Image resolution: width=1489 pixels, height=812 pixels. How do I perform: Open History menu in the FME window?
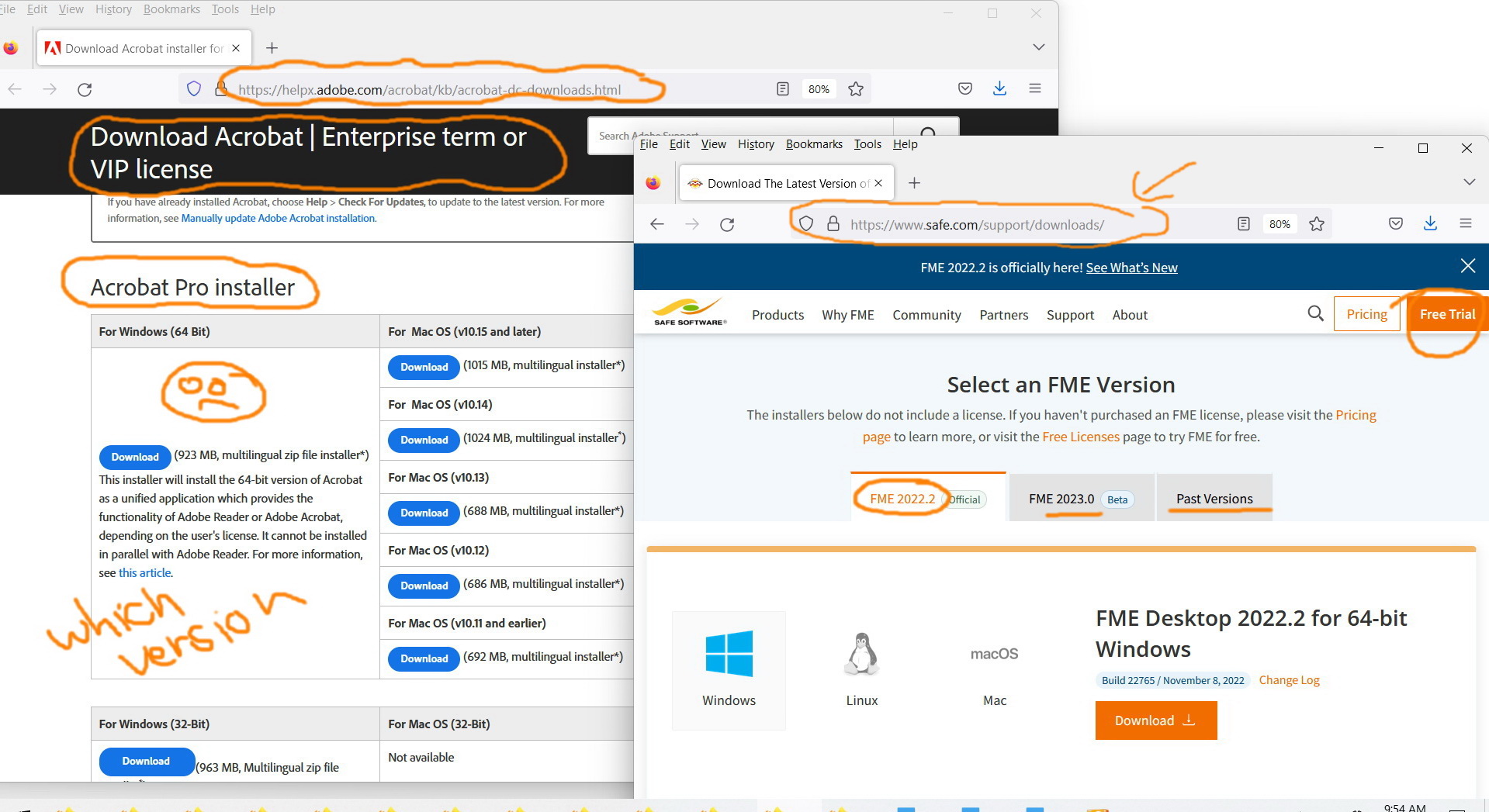(756, 144)
